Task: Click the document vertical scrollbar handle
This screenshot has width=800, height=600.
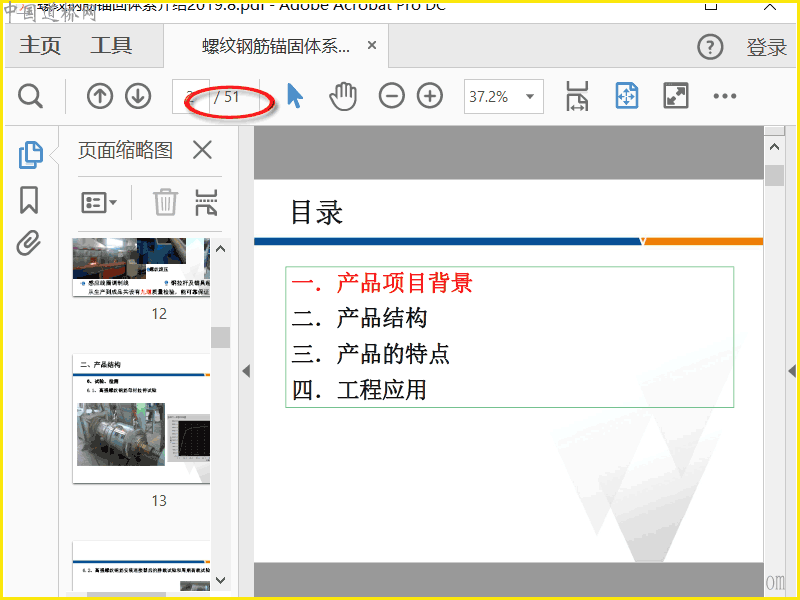Action: 774,176
